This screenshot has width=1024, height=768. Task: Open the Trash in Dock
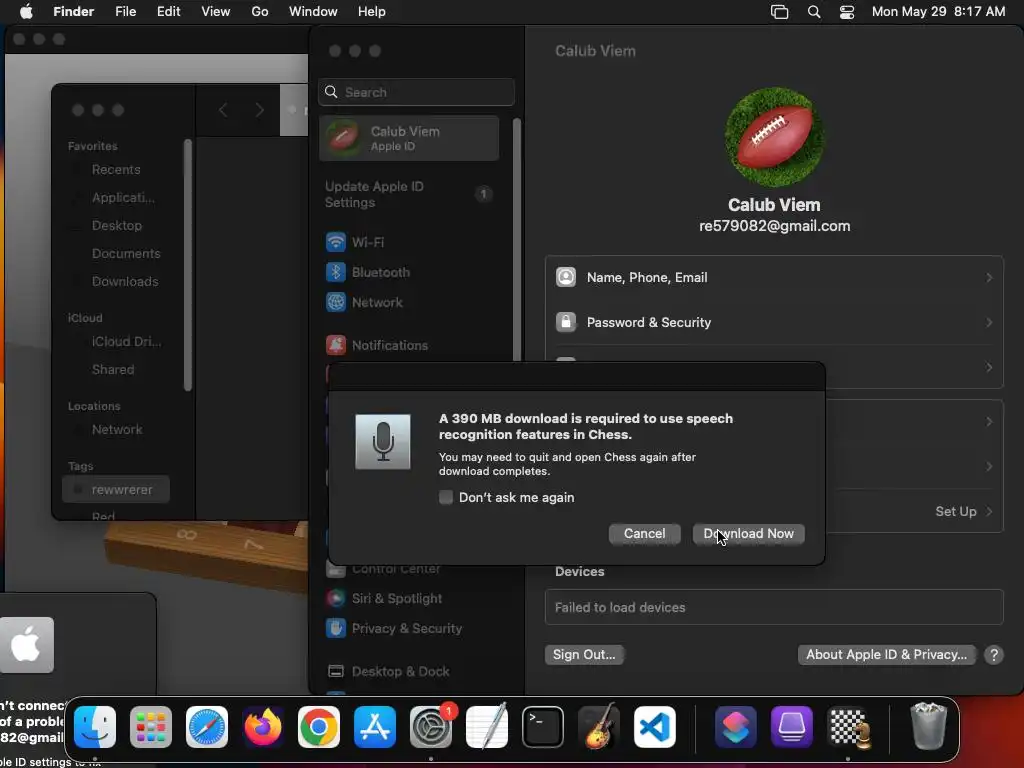pyautogui.click(x=928, y=727)
